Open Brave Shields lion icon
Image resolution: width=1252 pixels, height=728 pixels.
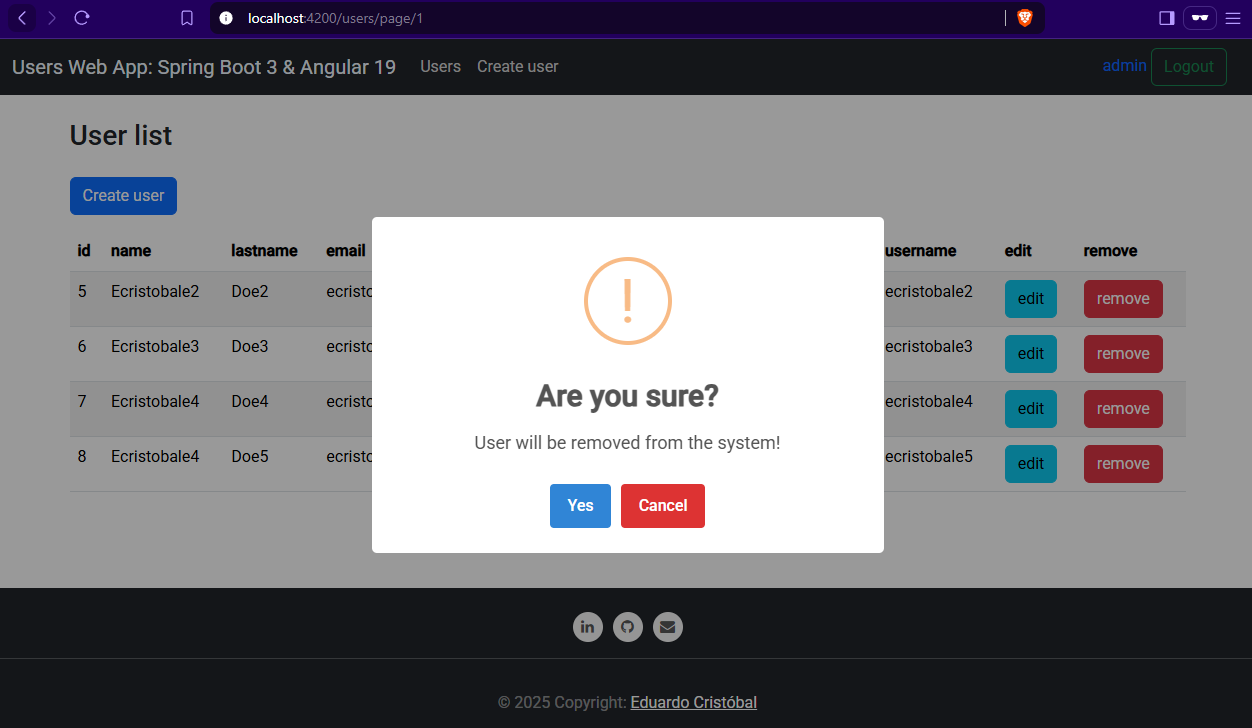click(1024, 18)
